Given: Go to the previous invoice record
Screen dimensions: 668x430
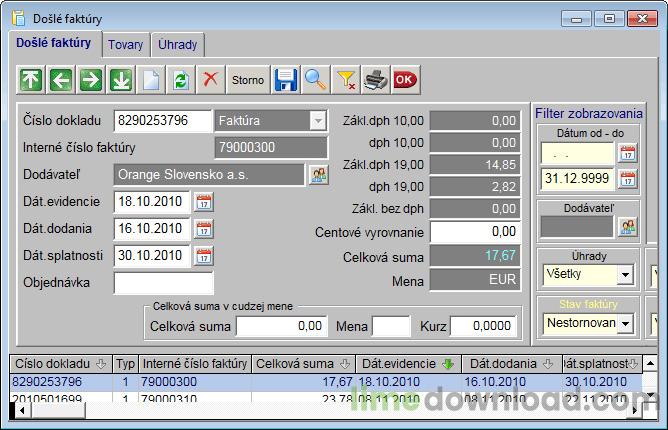Looking at the screenshot, I should tap(61, 79).
